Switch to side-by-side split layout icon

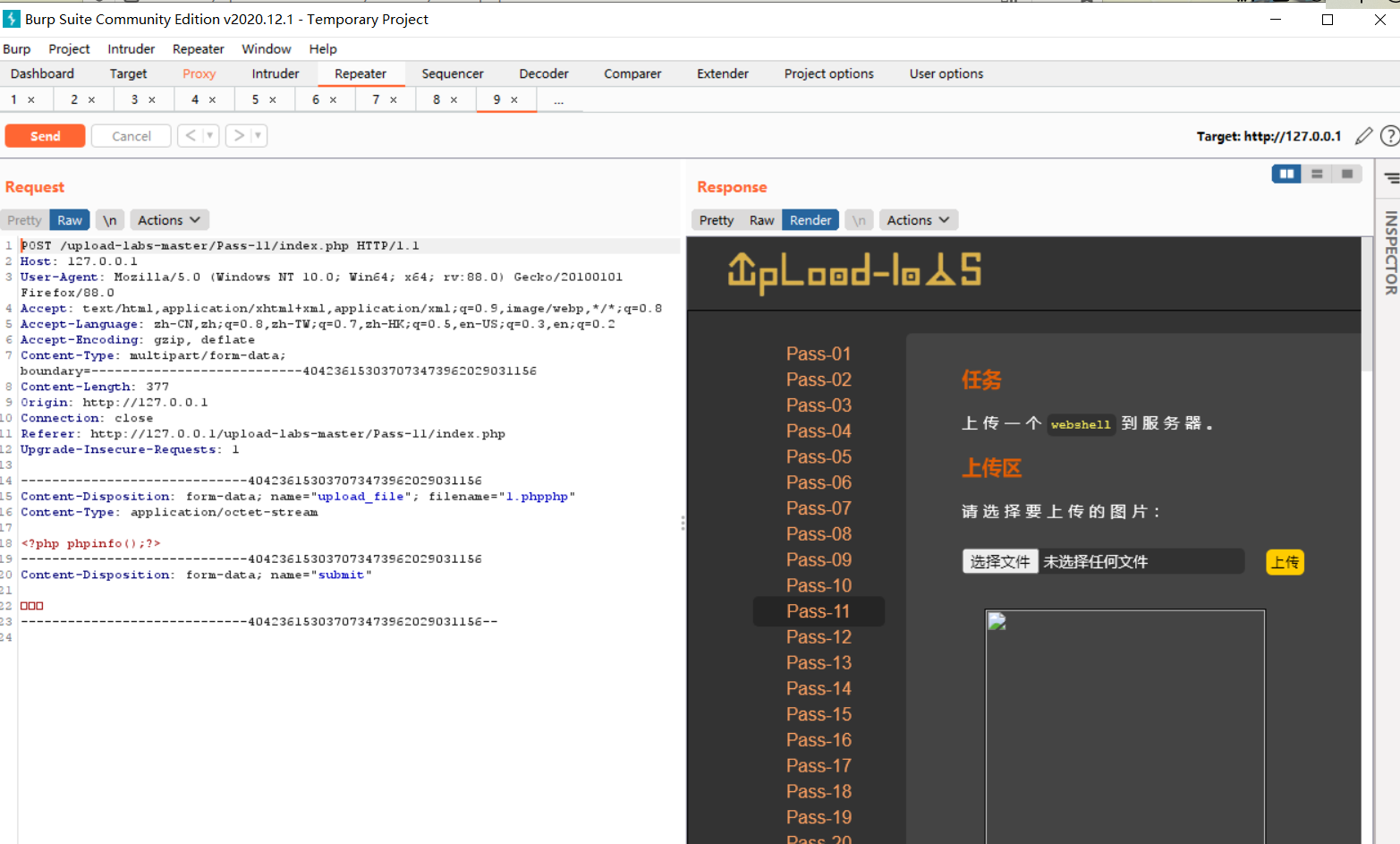pos(1286,174)
